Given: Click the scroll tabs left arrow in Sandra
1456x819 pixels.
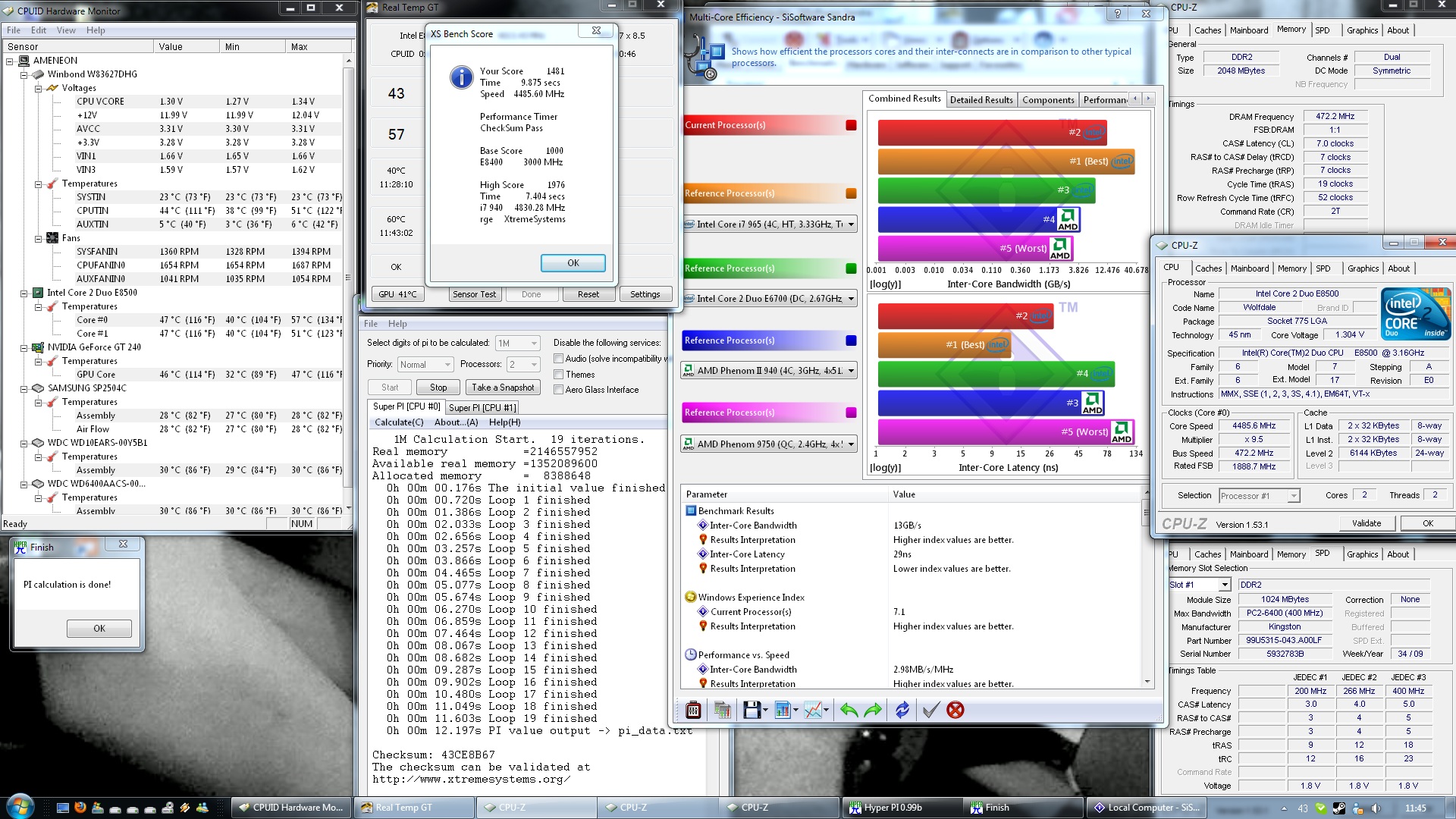Looking at the screenshot, I should tap(1135, 99).
